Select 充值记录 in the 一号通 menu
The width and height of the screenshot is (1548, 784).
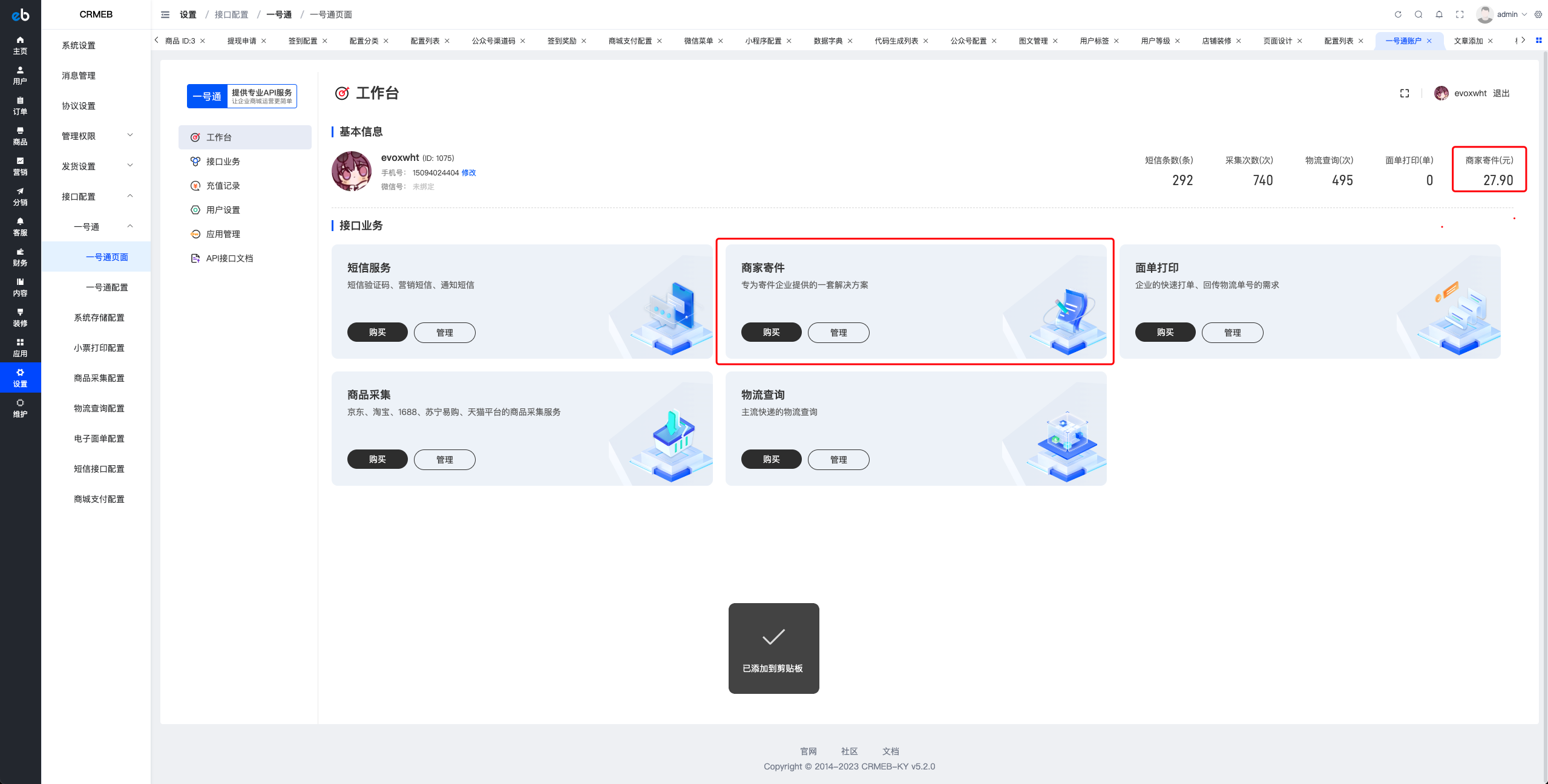point(245,186)
